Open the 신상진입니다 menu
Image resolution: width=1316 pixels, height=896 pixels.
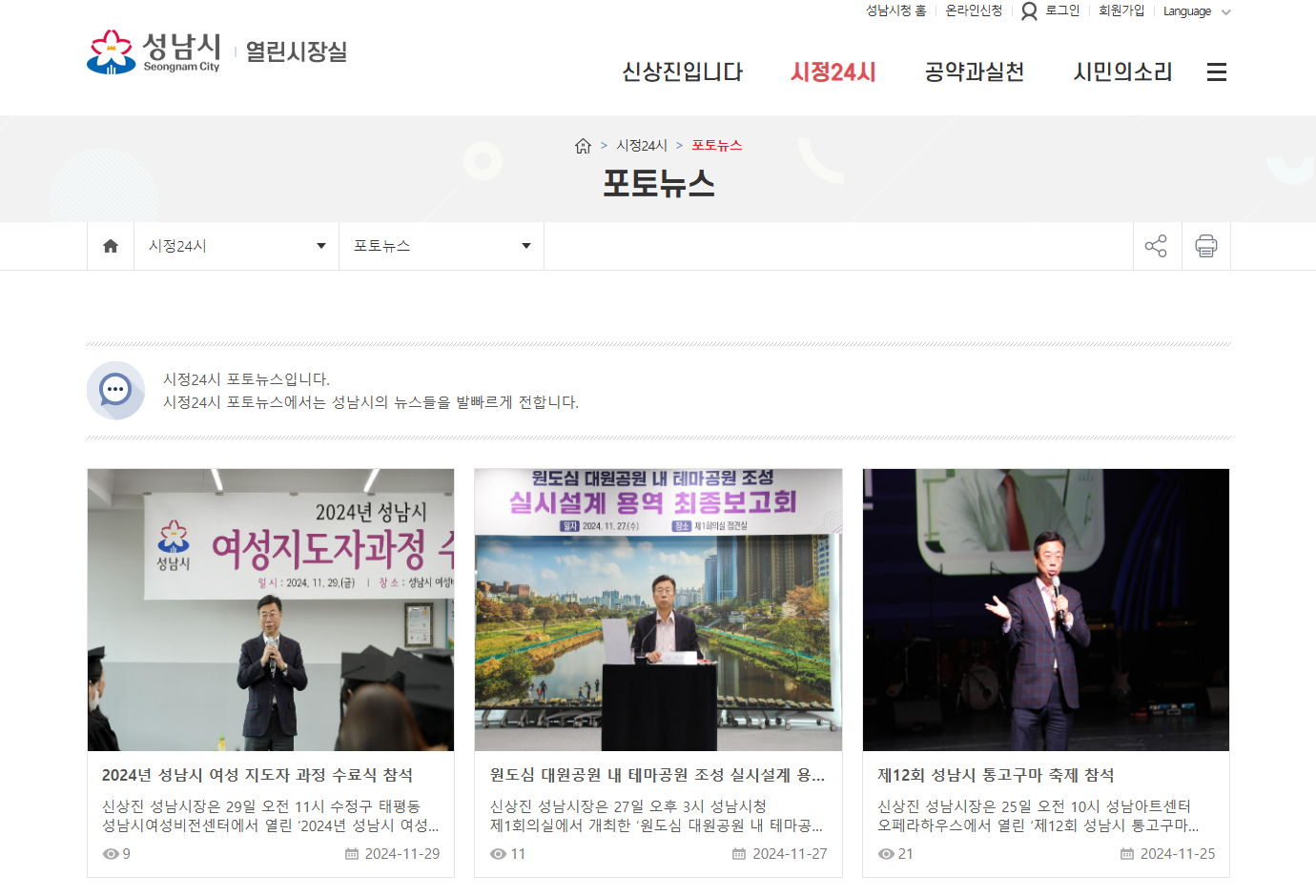pos(682,72)
